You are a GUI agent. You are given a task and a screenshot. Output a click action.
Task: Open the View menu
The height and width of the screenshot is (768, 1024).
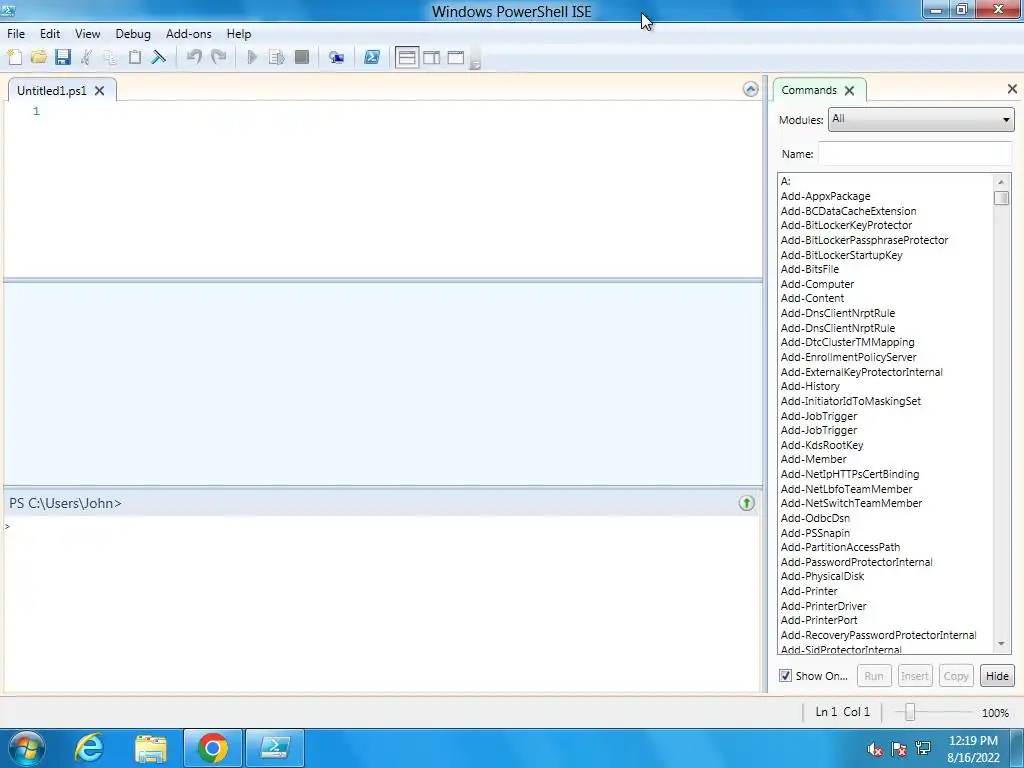(88, 34)
